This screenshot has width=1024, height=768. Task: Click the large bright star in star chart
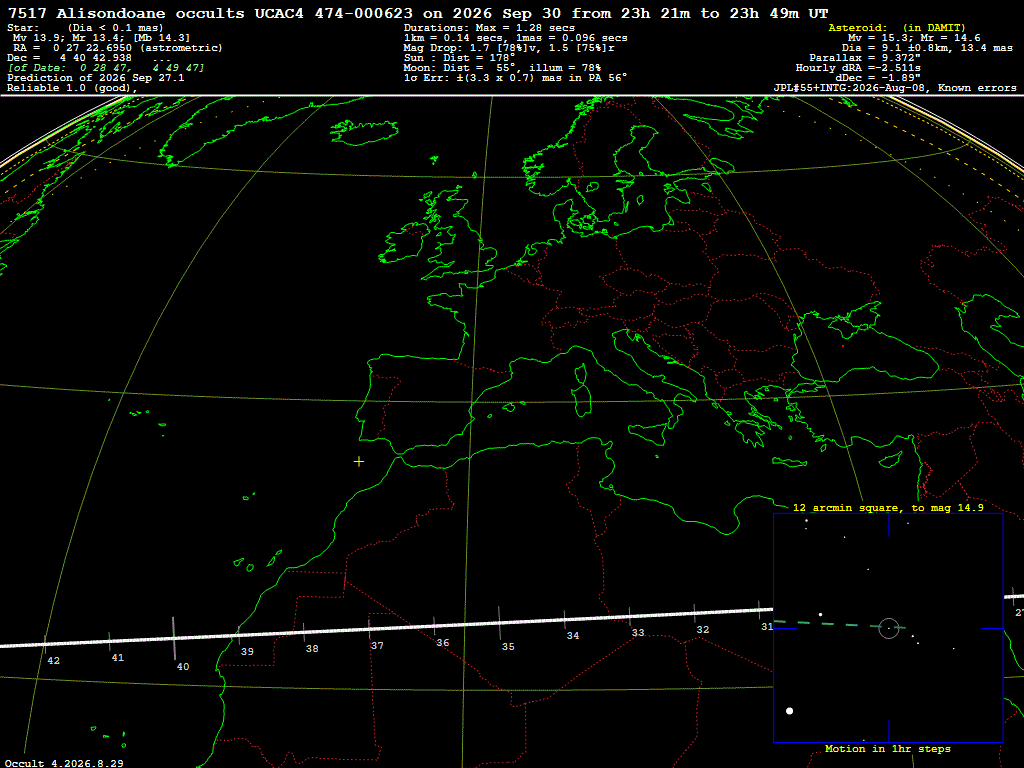(x=790, y=711)
